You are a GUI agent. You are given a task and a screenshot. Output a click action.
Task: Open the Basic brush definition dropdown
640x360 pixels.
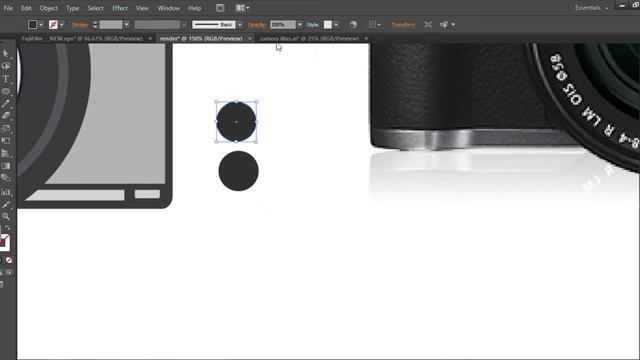pyautogui.click(x=240, y=25)
